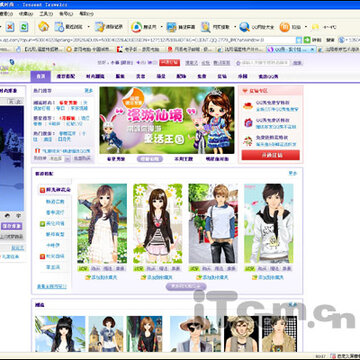Open white-dress girl outfit thumbnail

[102, 223]
